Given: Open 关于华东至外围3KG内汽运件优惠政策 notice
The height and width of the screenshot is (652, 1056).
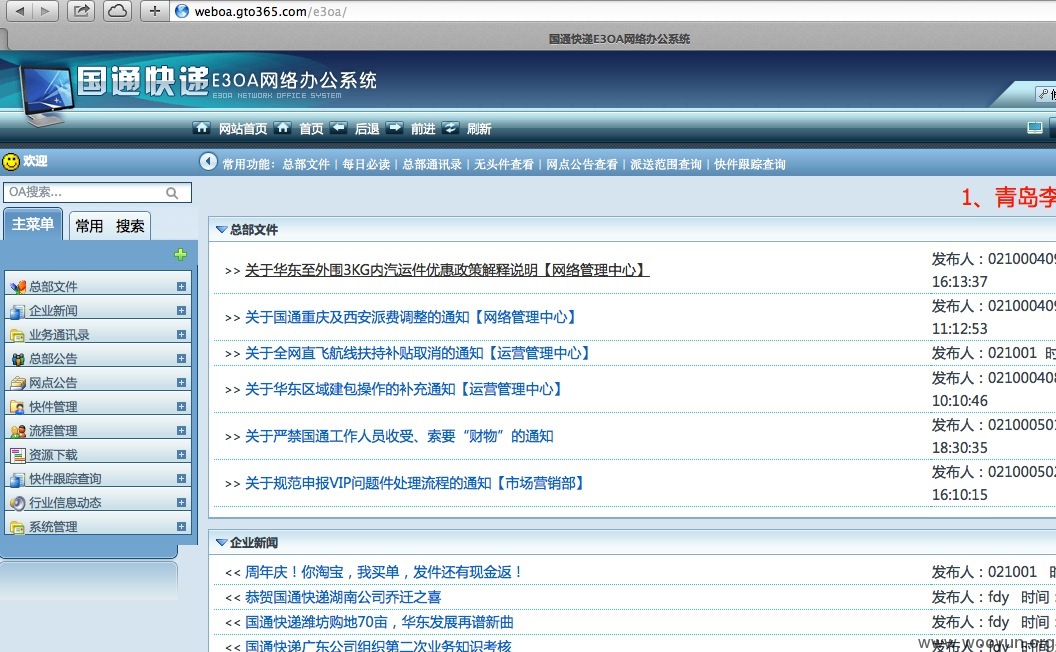Looking at the screenshot, I should [447, 270].
